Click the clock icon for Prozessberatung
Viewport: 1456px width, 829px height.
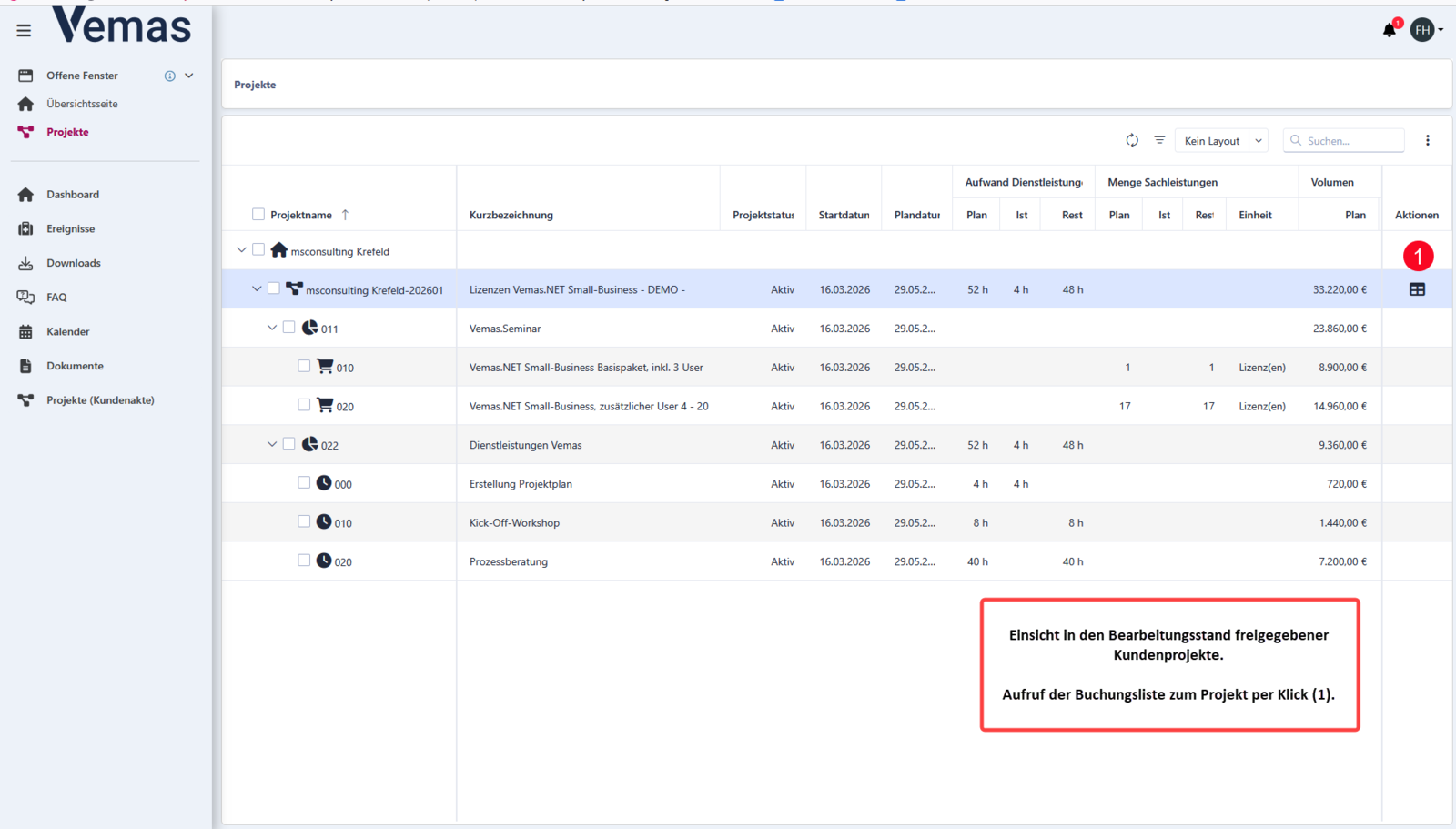pos(324,561)
